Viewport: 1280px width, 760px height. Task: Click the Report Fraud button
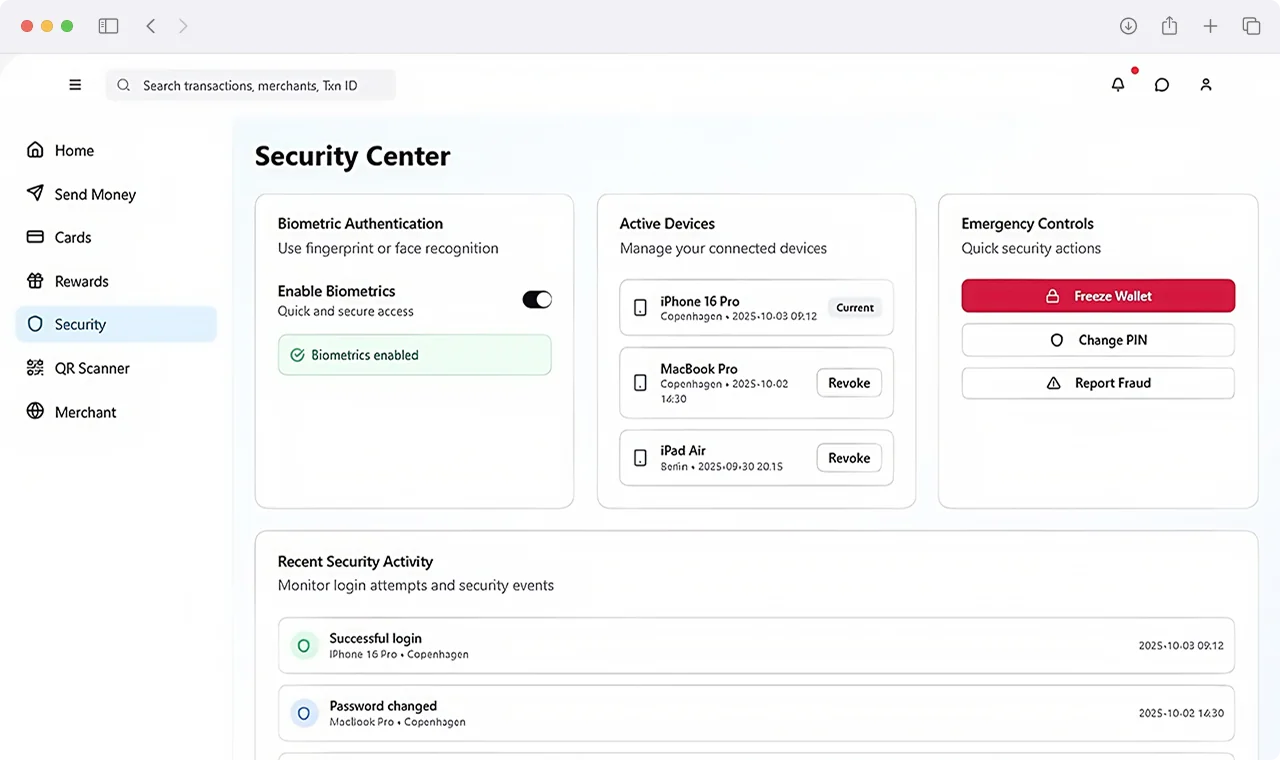[x=1098, y=383]
